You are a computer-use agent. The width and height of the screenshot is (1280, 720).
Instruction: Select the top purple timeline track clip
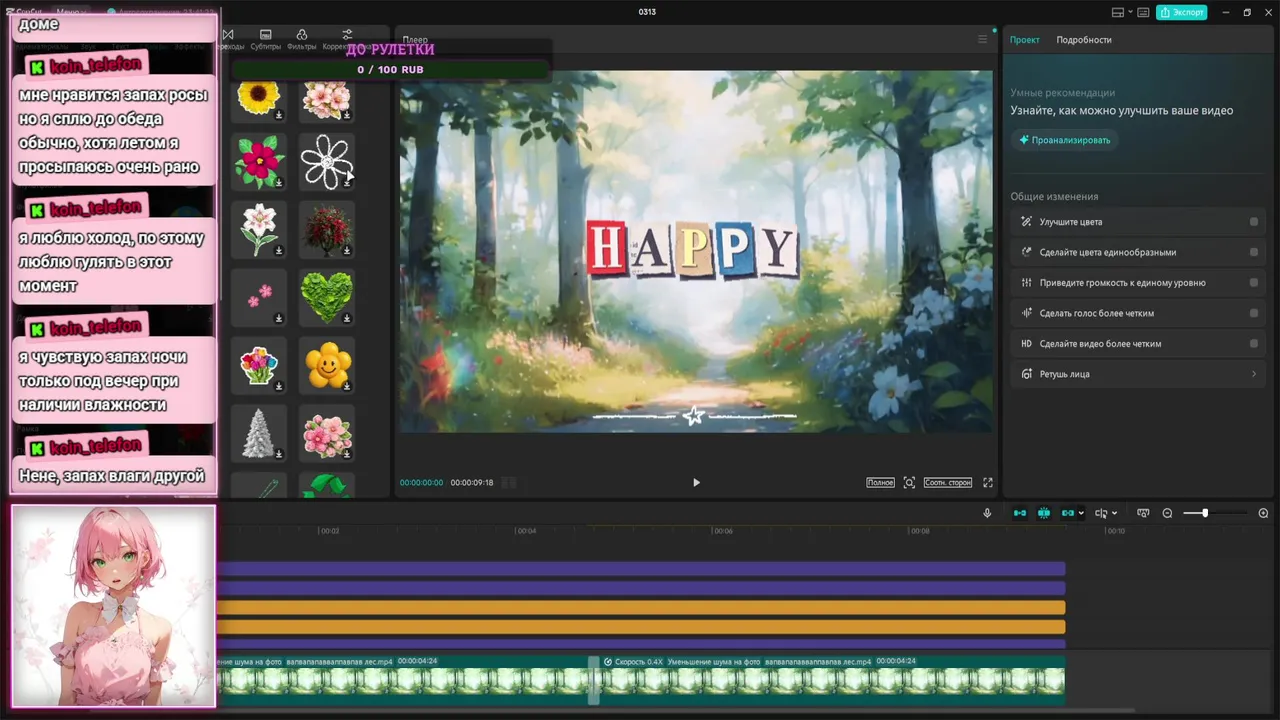coord(641,569)
